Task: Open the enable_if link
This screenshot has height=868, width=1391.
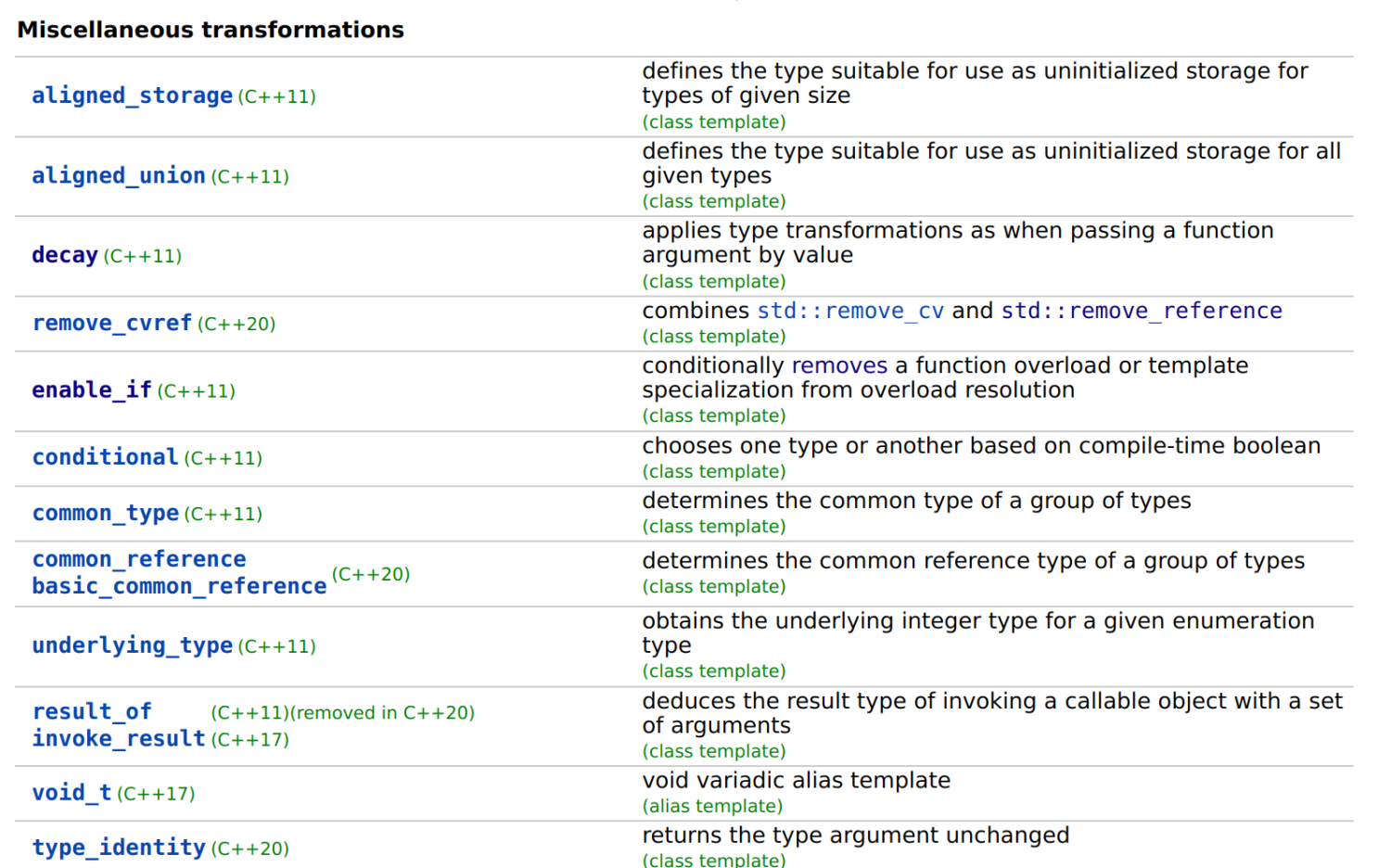Action: pos(92,390)
